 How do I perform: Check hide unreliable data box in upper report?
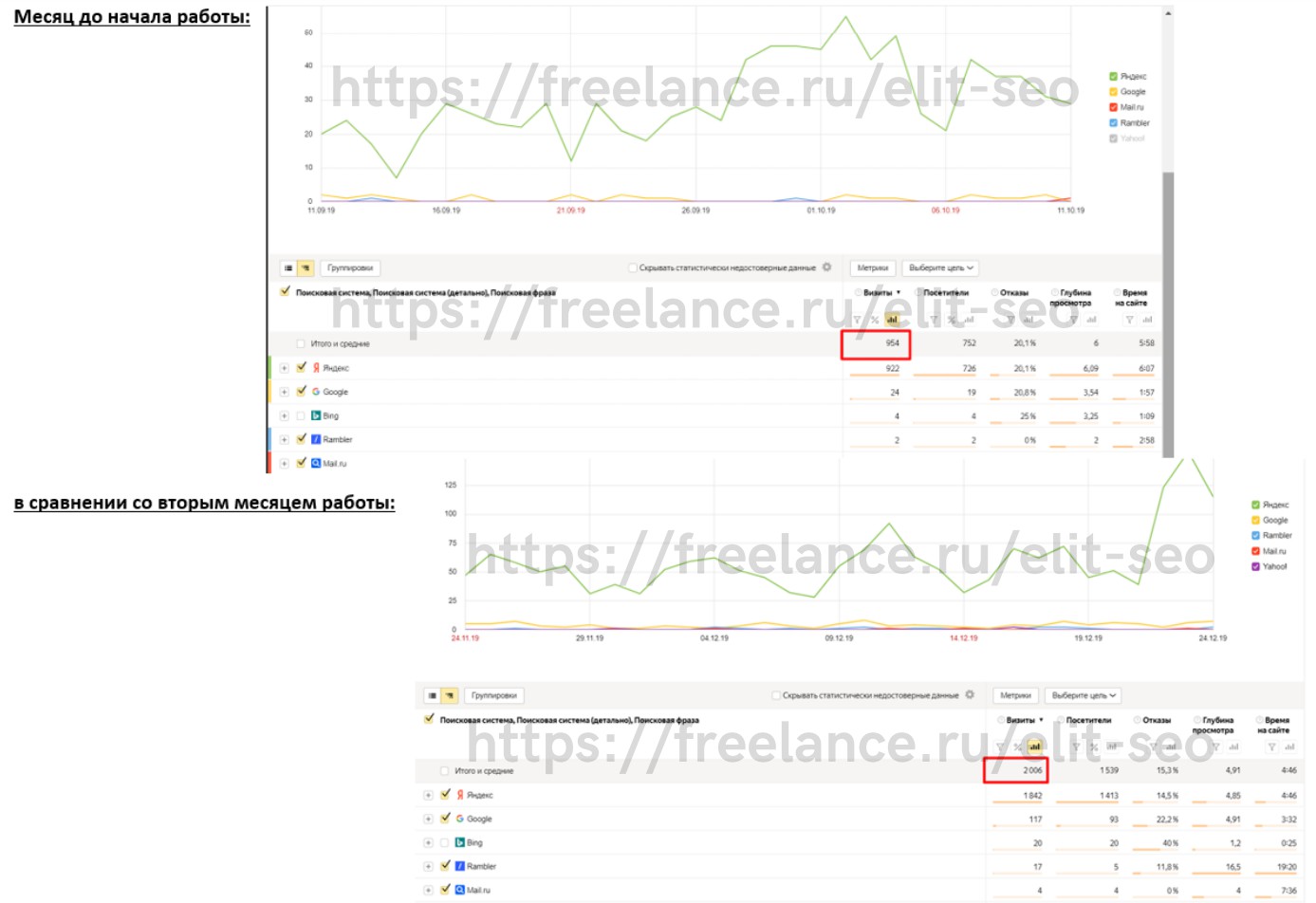coord(633,268)
